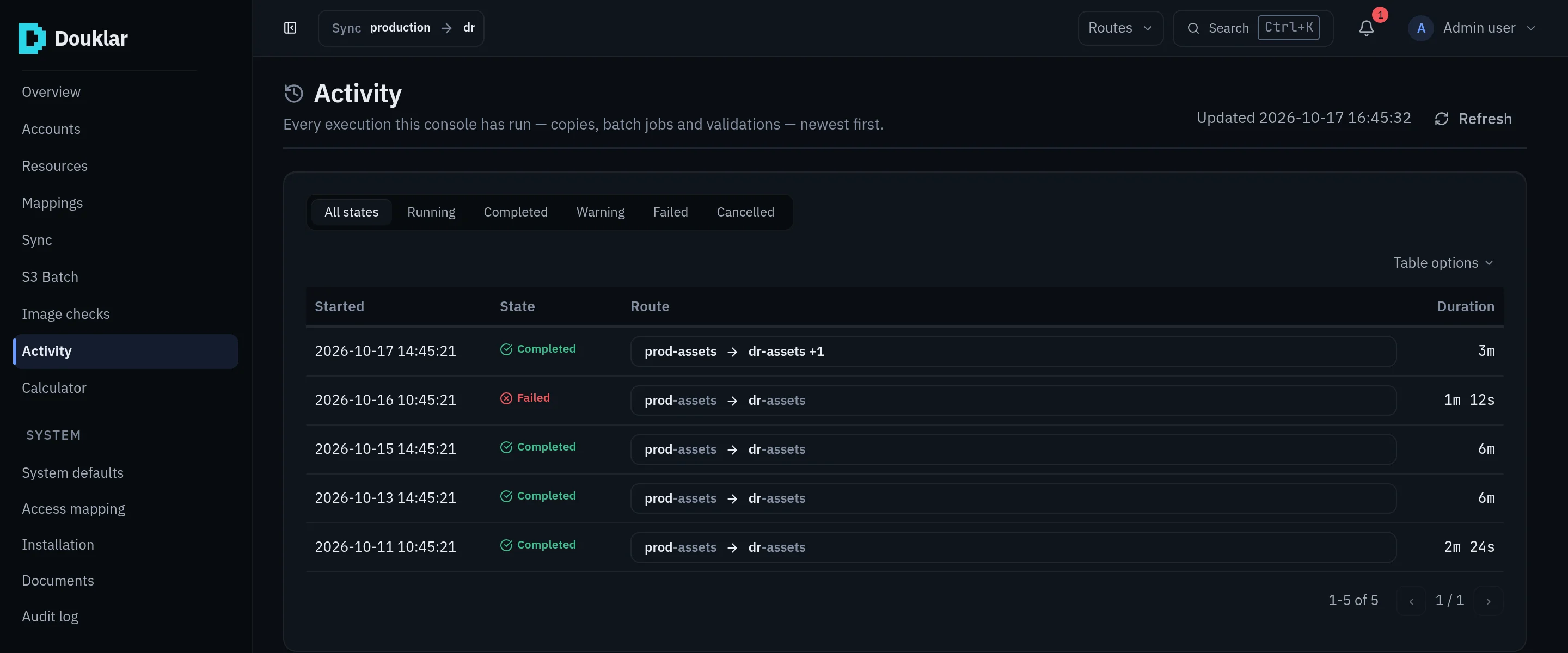Click the Douklar logo icon
Screen dimensions: 1568x653
[32, 38]
